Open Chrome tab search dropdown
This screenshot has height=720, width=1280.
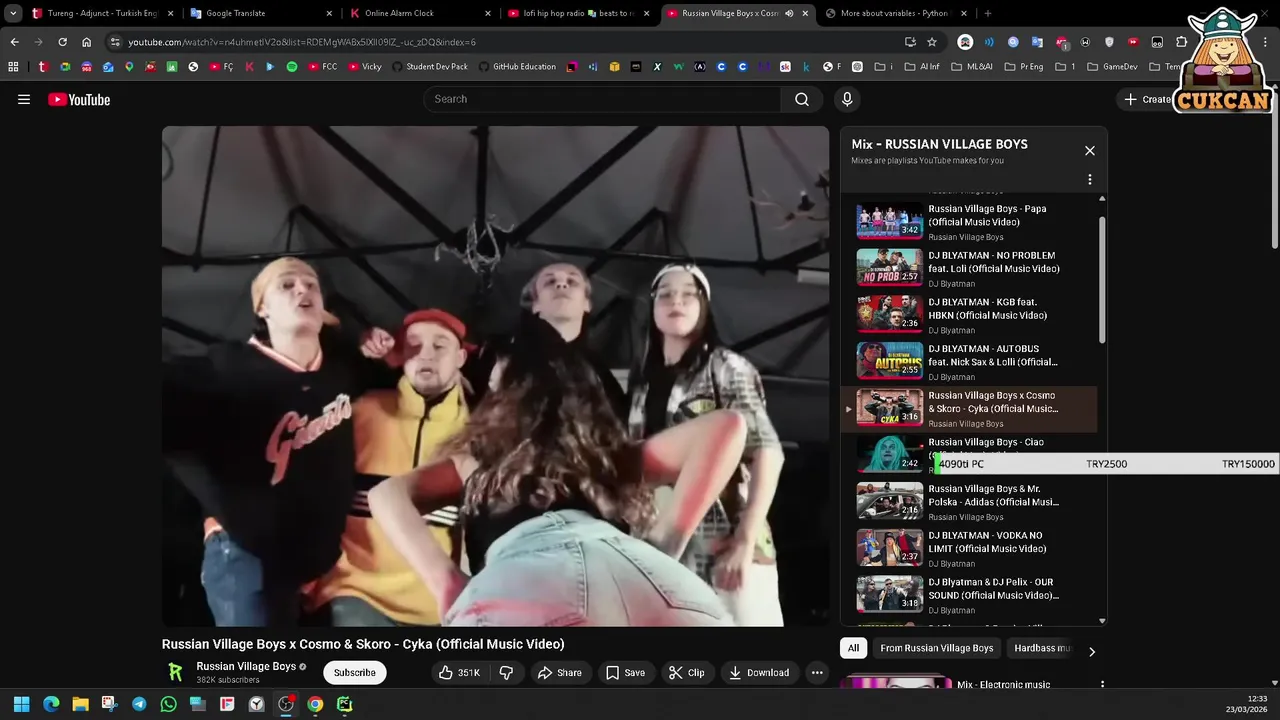[13, 13]
